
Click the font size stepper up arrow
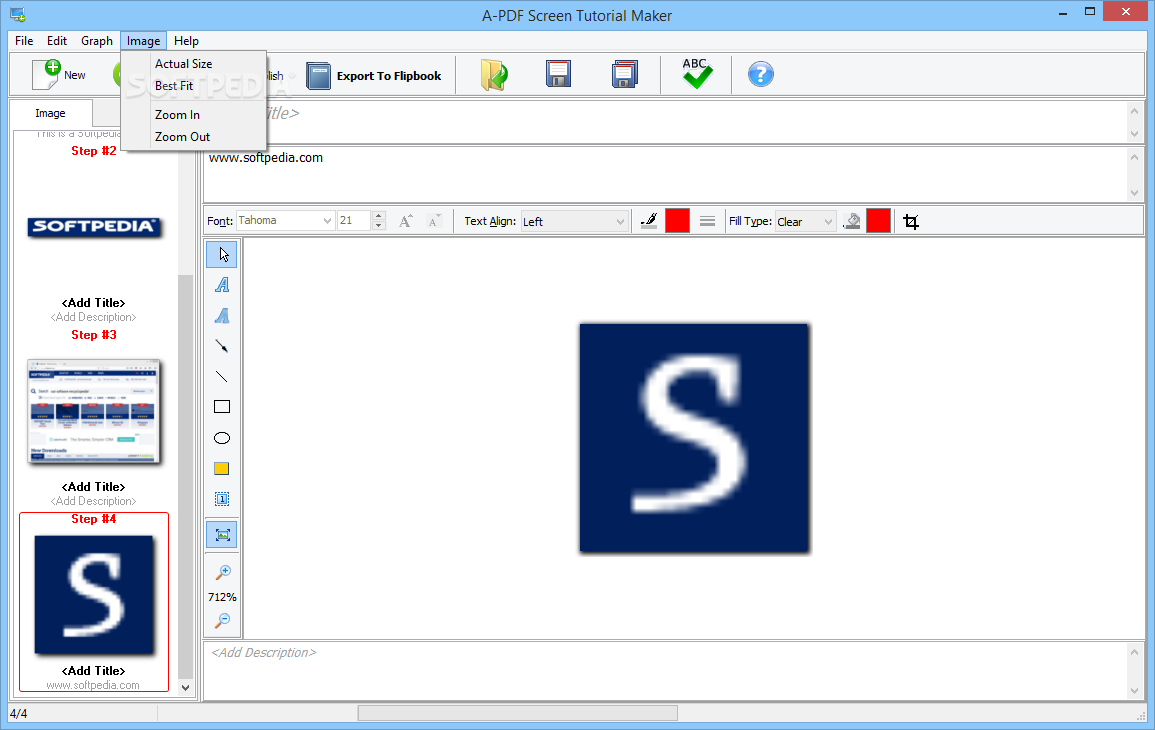click(x=379, y=216)
